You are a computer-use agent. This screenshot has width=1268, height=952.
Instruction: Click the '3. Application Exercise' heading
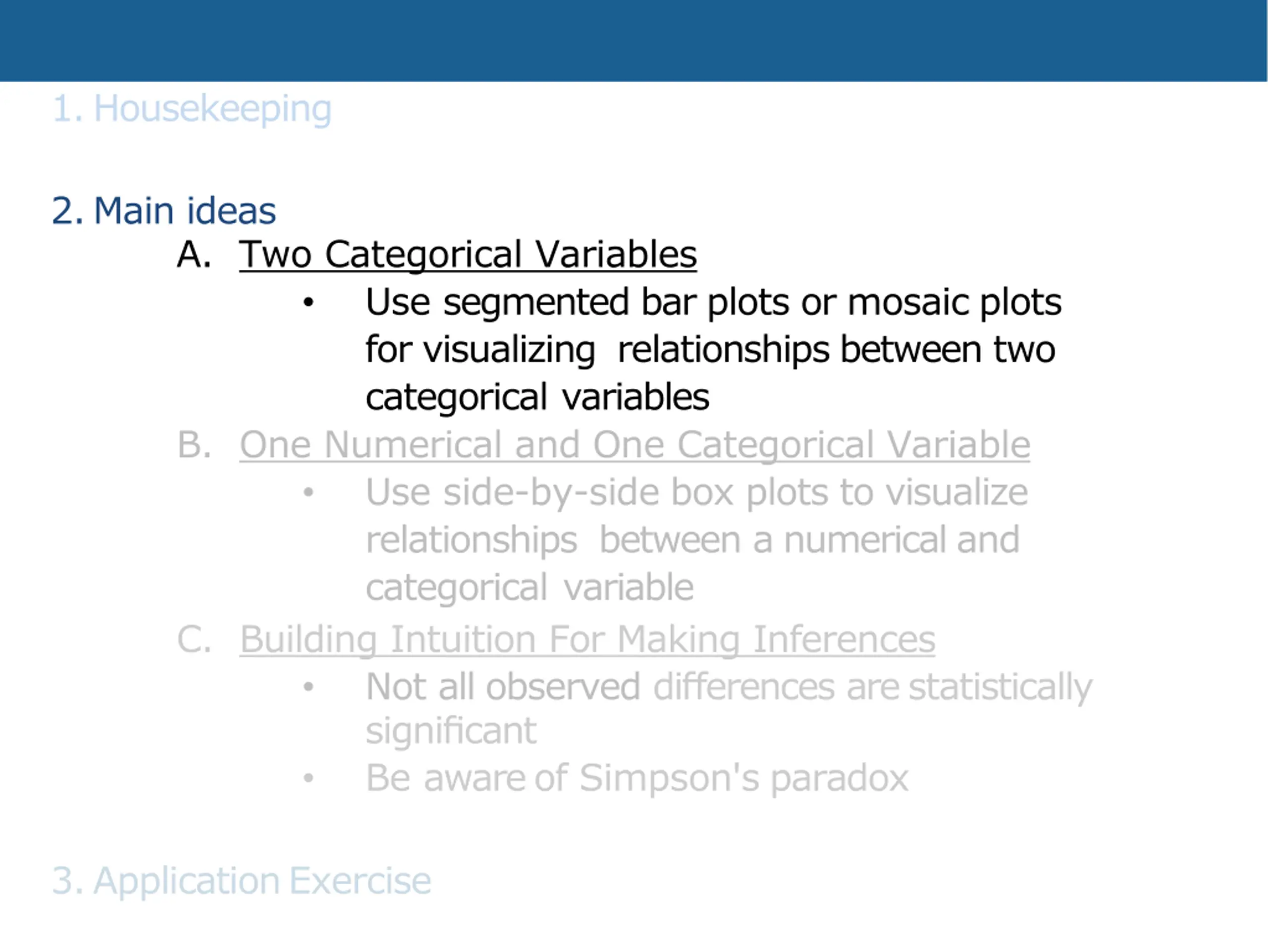point(241,880)
